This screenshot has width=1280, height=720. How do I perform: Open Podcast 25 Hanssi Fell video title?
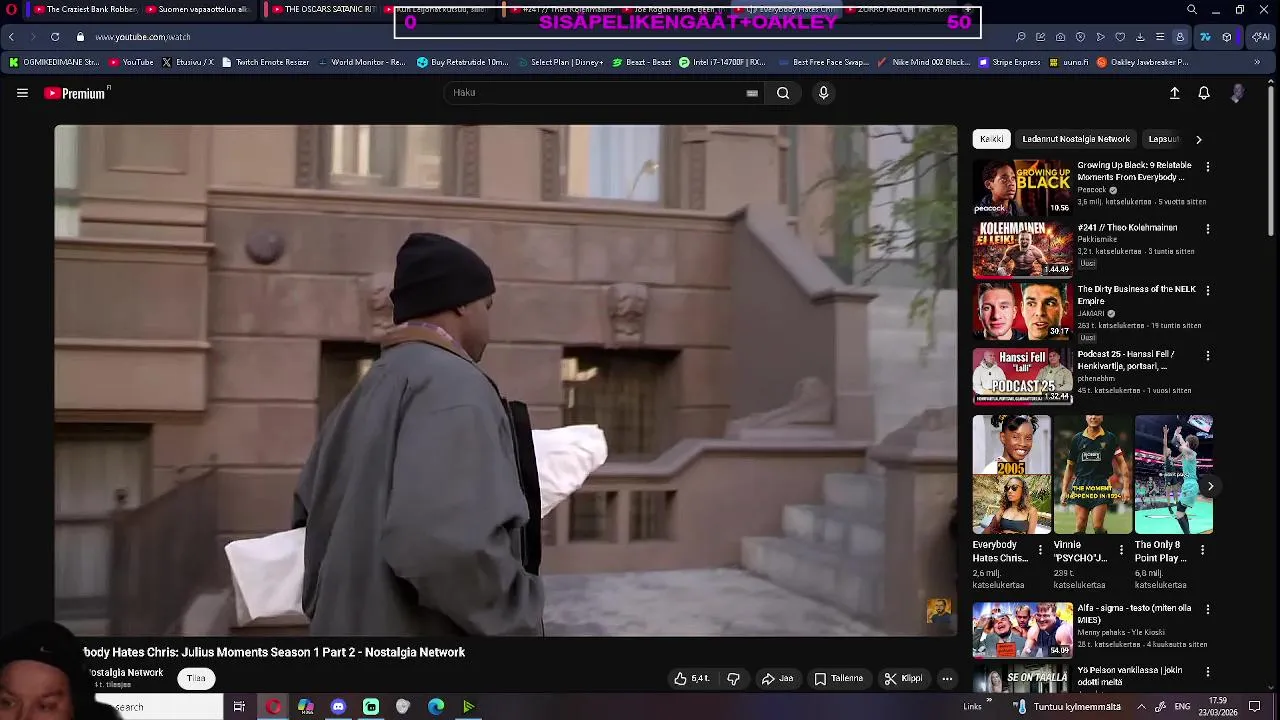click(1127, 360)
